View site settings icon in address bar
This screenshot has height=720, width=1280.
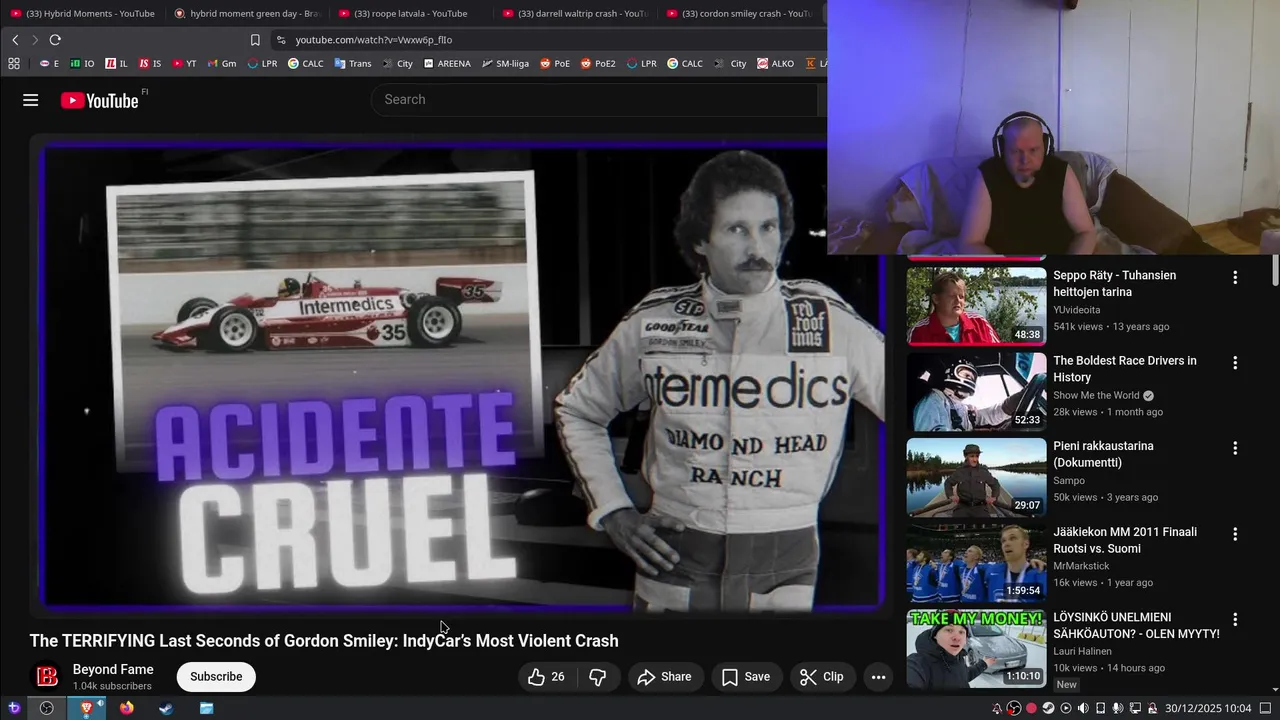[x=281, y=40]
